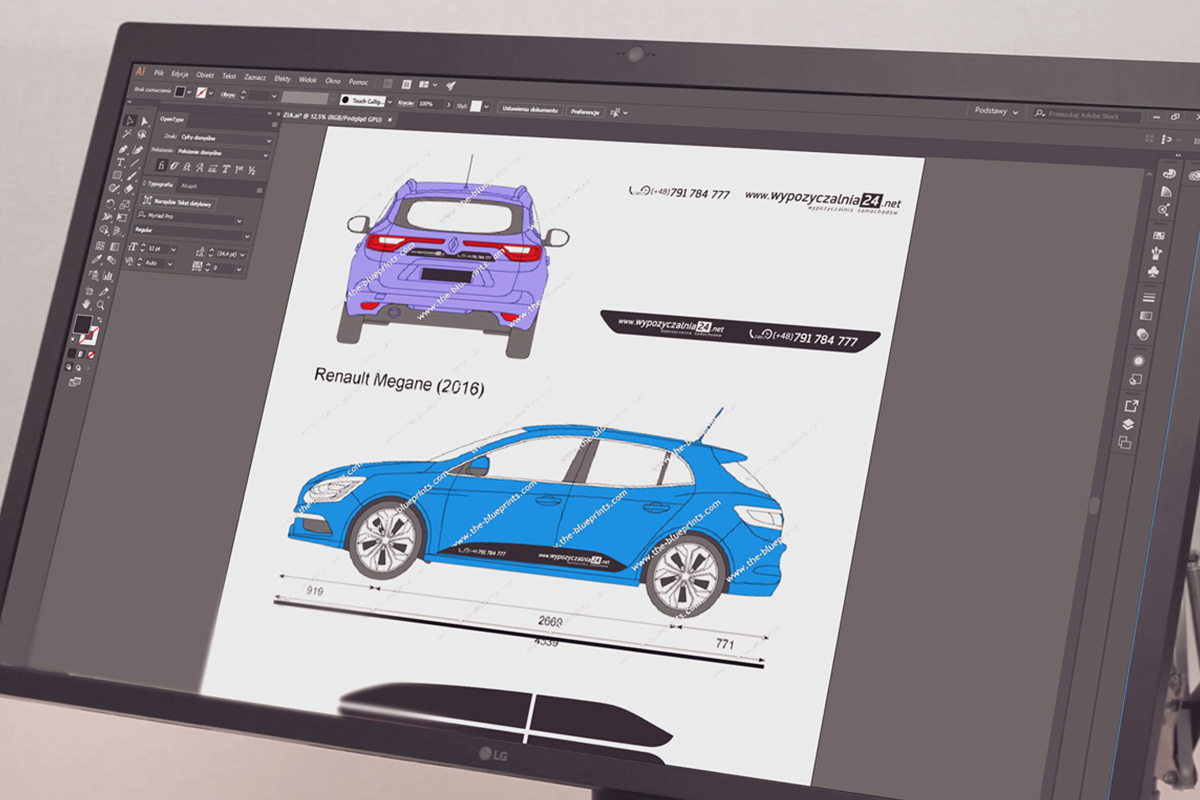Select the Selection (black arrow) tool
Viewport: 1200px width, 800px height.
(130, 121)
